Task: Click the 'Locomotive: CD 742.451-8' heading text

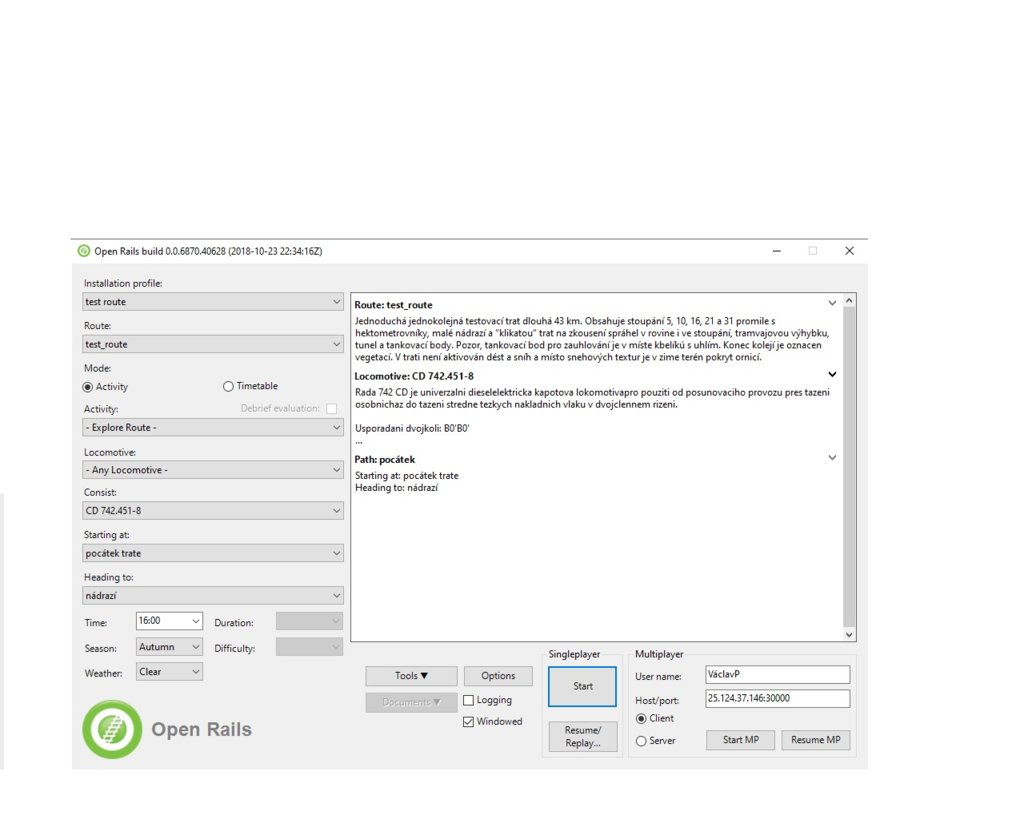Action: click(x=414, y=376)
